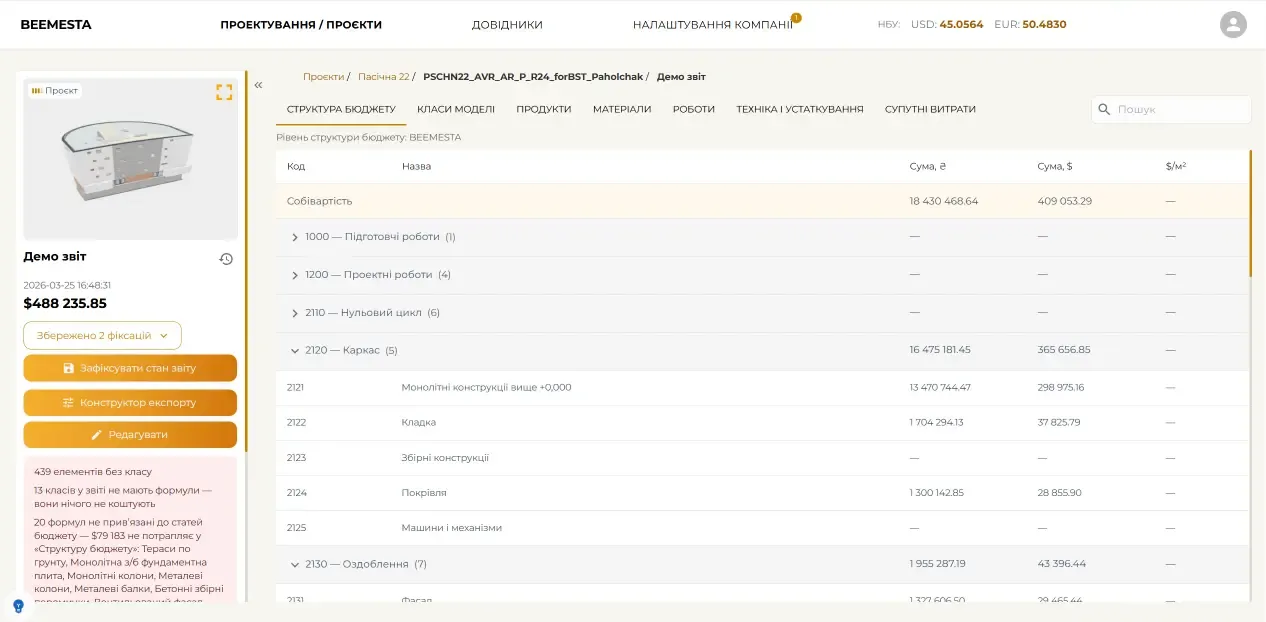
Task: Click the Демо звіт report title
Action: (55, 257)
